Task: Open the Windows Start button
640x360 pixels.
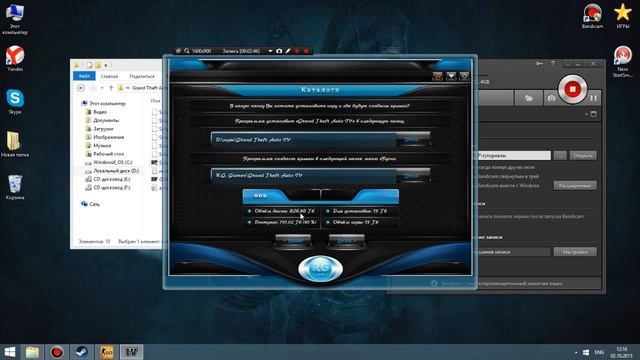Action: [x=9, y=352]
